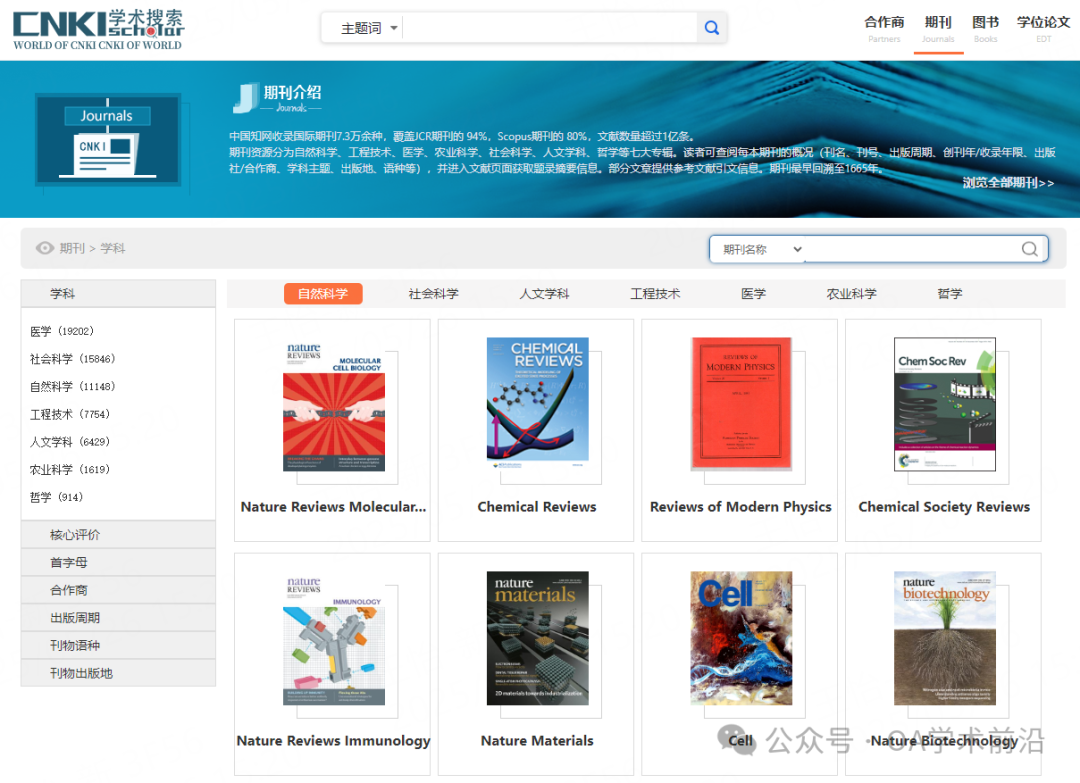Viewport: 1080px width, 783px height.
Task: Filter by 人文学科 (6429) in sidebar
Action: tap(70, 441)
